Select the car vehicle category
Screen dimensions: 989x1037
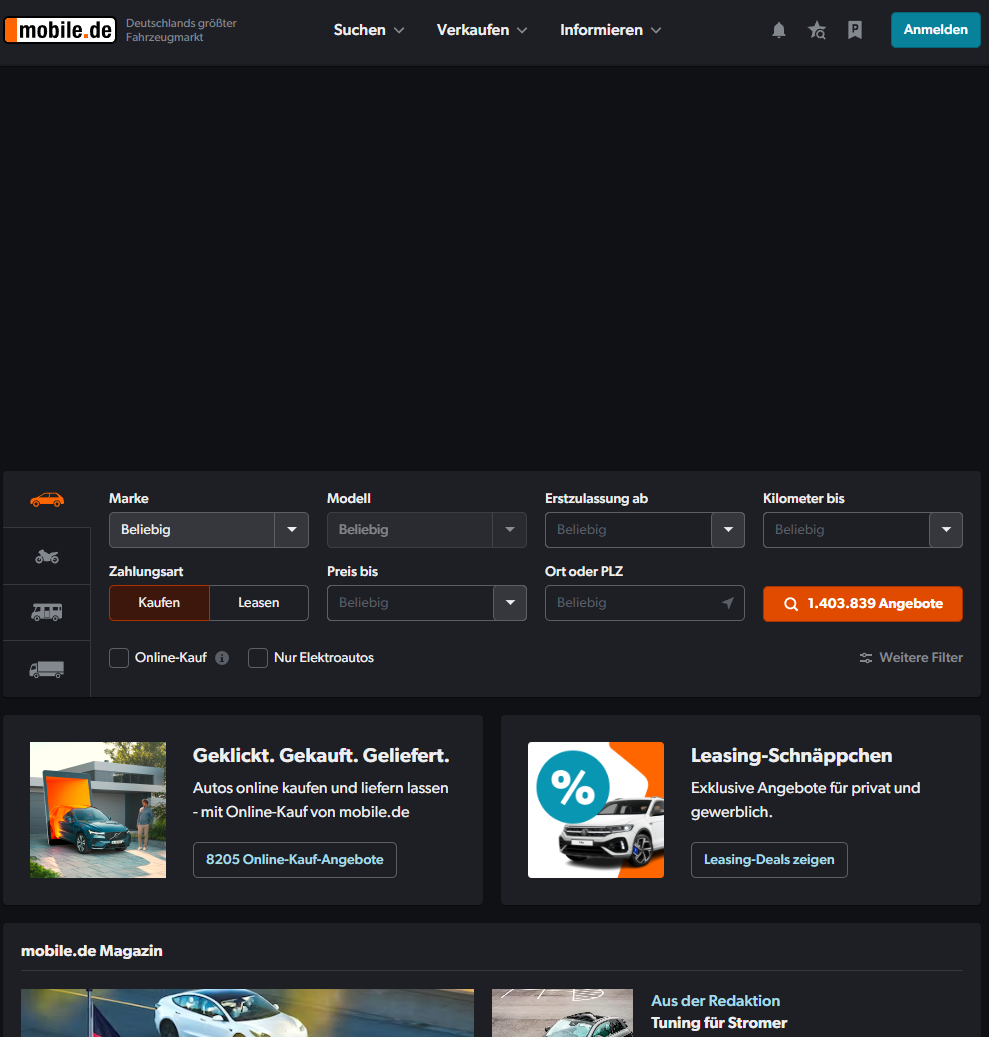pos(47,499)
